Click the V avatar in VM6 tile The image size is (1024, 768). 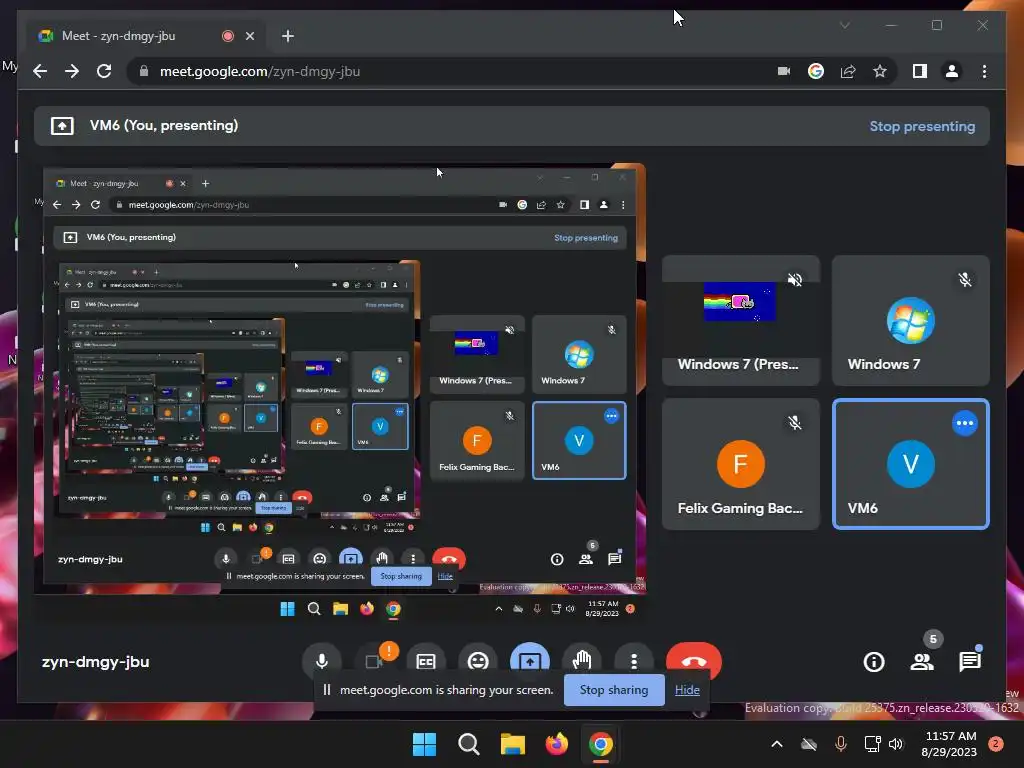[x=910, y=464]
